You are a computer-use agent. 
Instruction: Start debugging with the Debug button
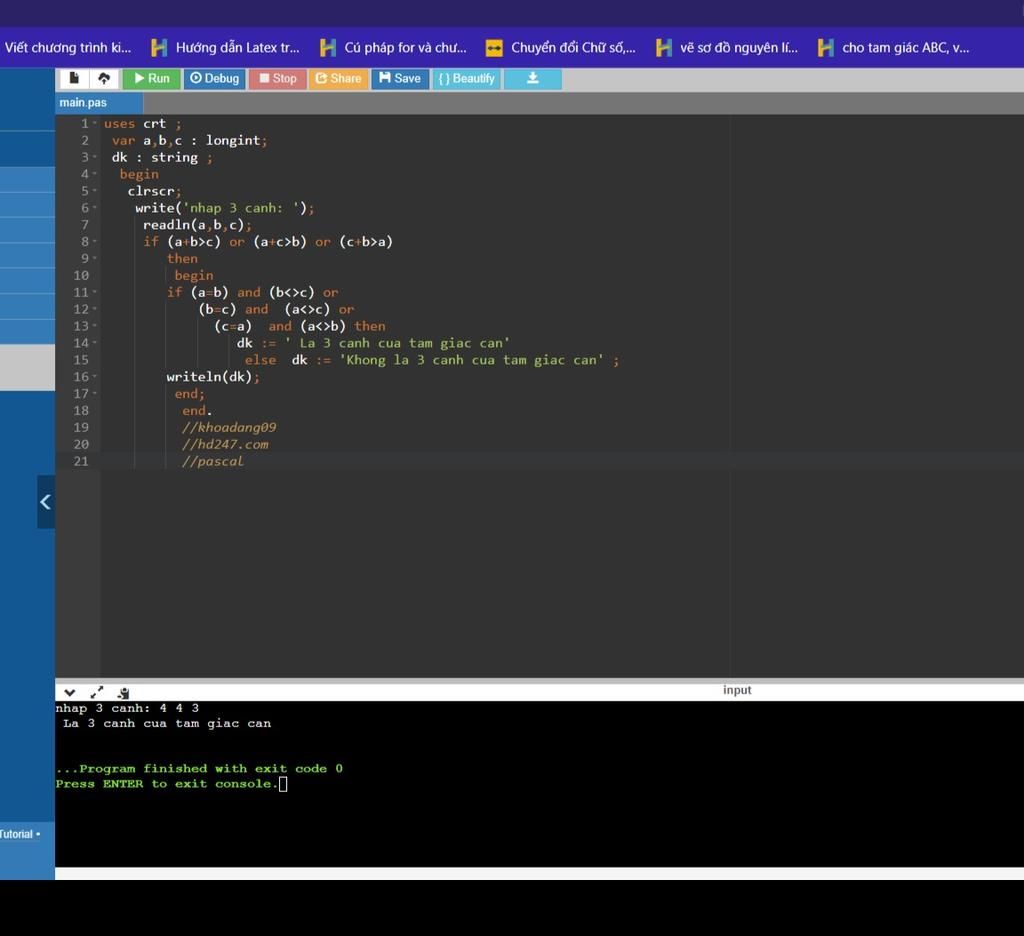pyautogui.click(x=214, y=78)
